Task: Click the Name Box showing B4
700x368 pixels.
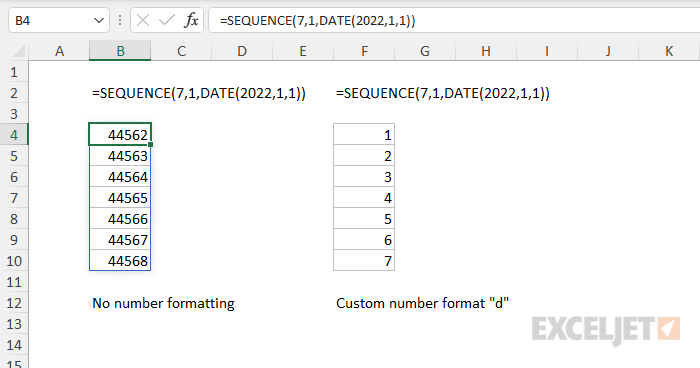Action: tap(58, 21)
